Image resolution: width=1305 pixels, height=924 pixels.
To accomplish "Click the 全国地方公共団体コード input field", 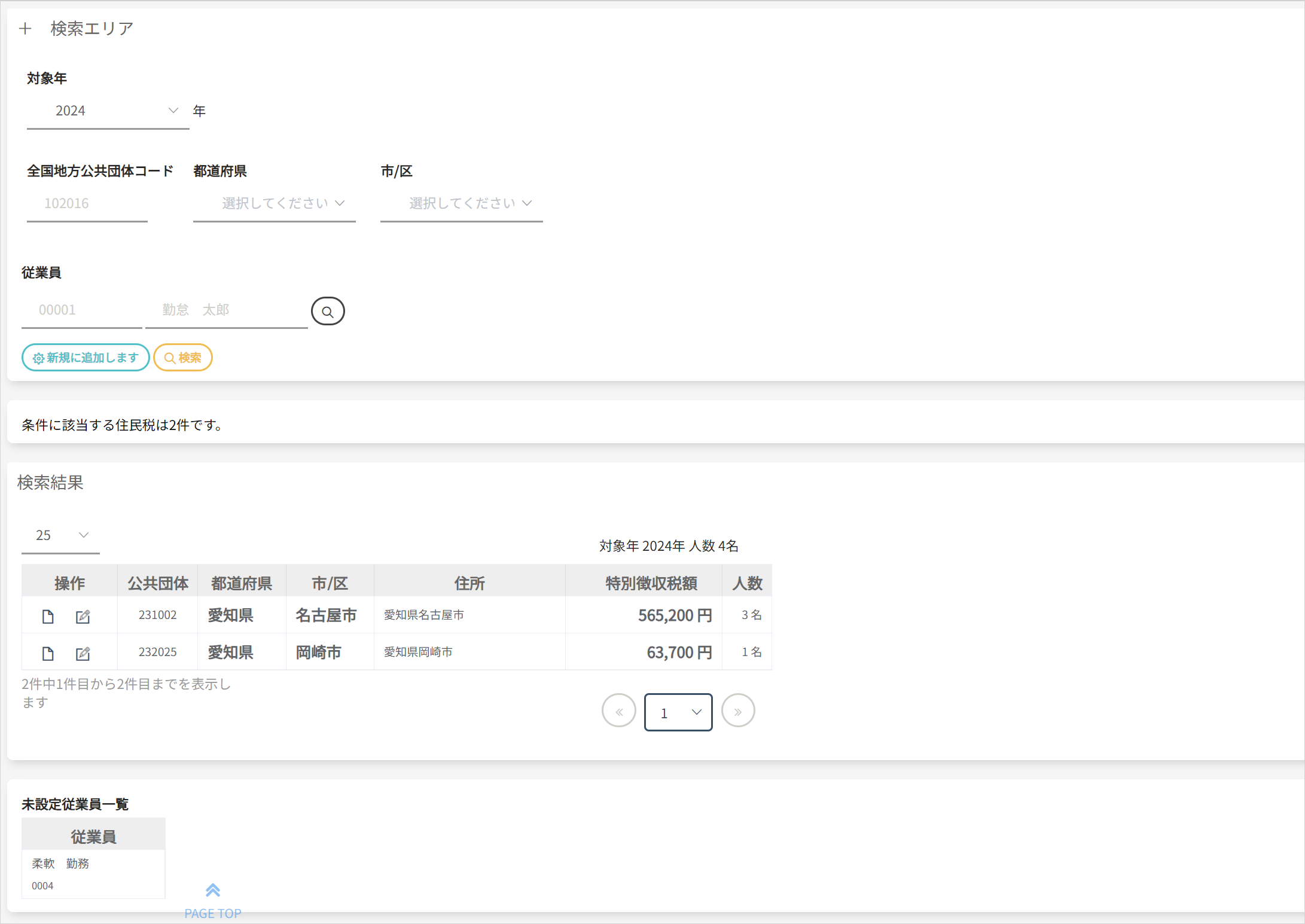I will point(87,204).
